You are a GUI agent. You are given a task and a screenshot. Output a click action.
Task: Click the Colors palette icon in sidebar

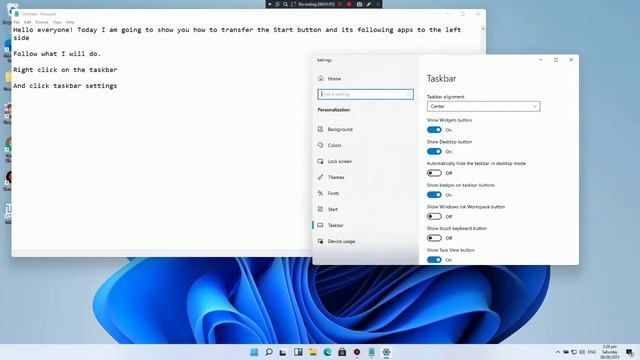coord(320,145)
